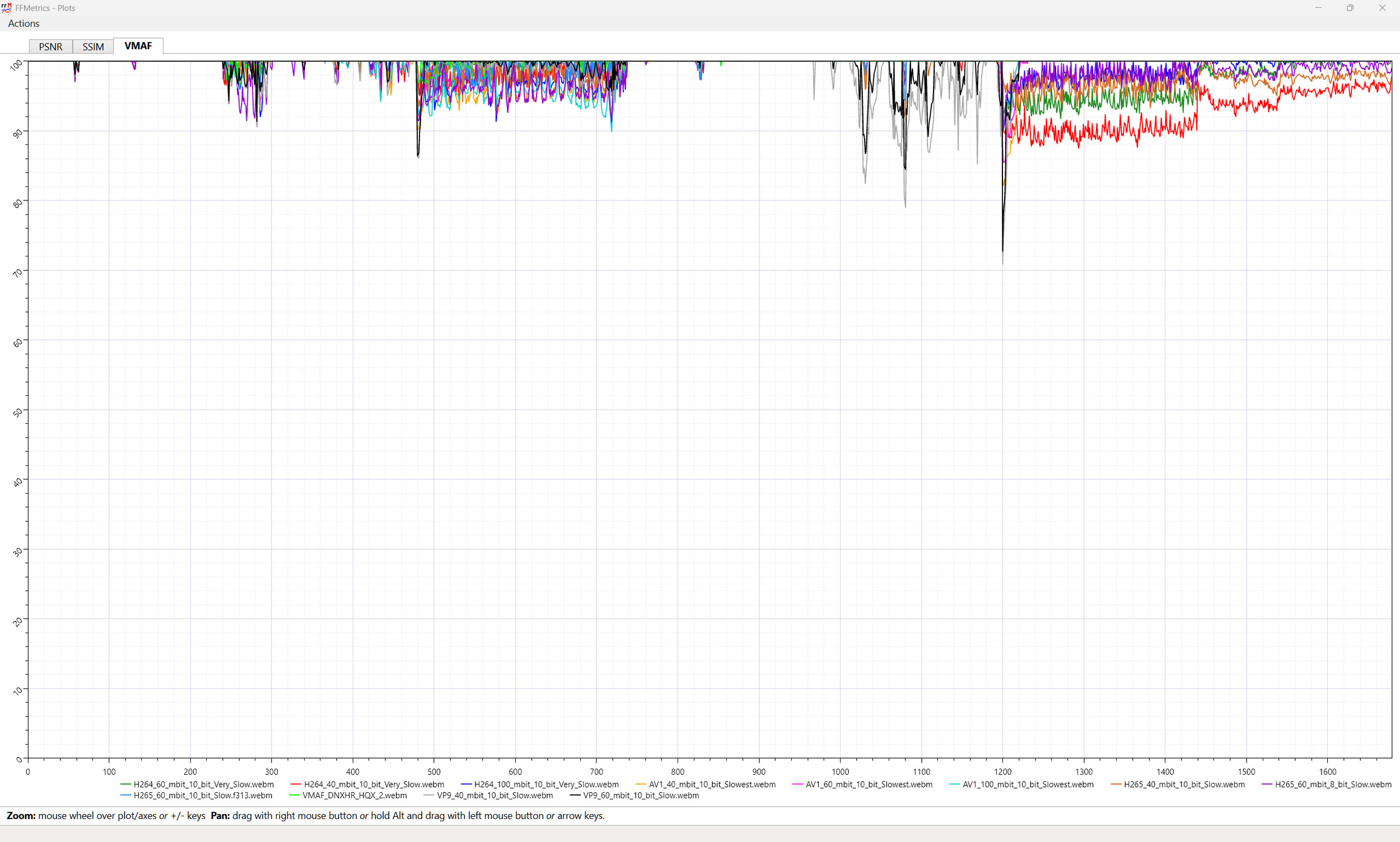Click the red H264_40_mbit legend line swatch

(x=295, y=785)
